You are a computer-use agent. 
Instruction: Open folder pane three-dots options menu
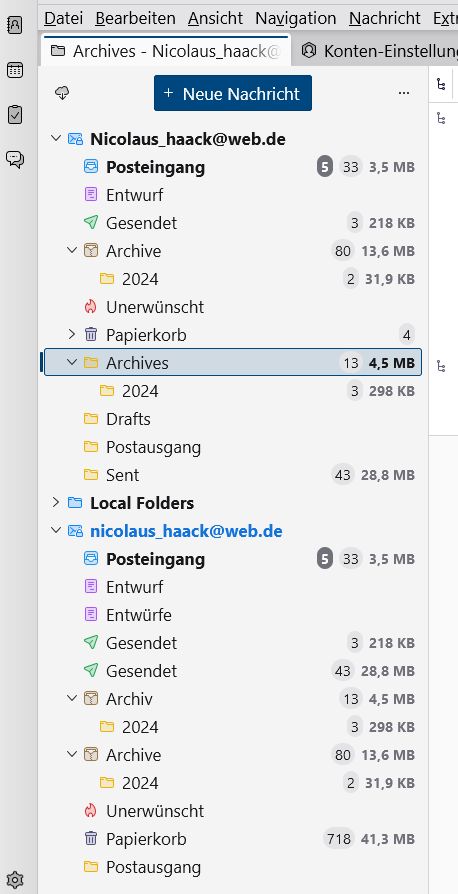(404, 93)
